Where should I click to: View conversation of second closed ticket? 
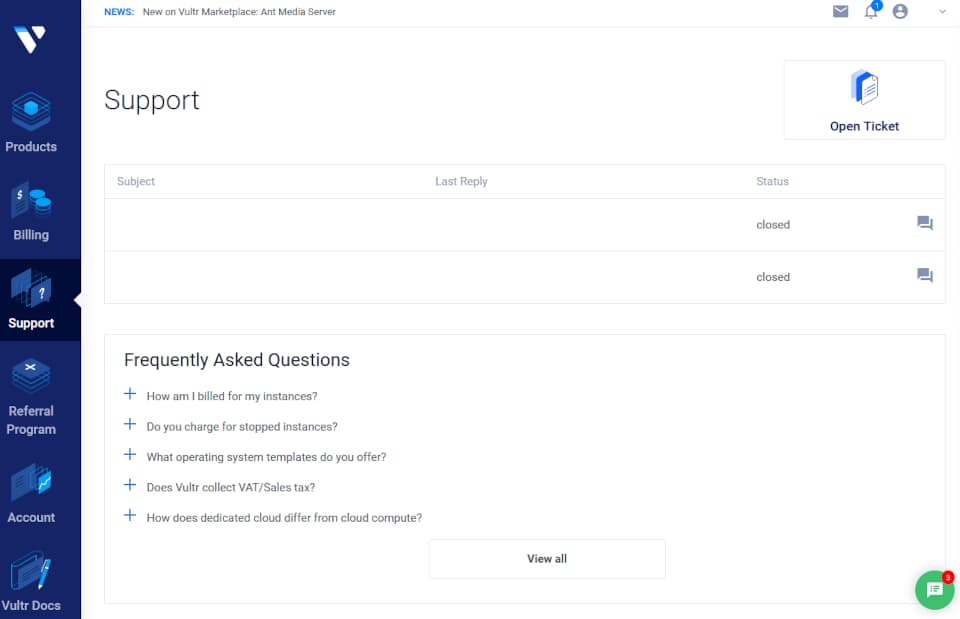point(924,276)
